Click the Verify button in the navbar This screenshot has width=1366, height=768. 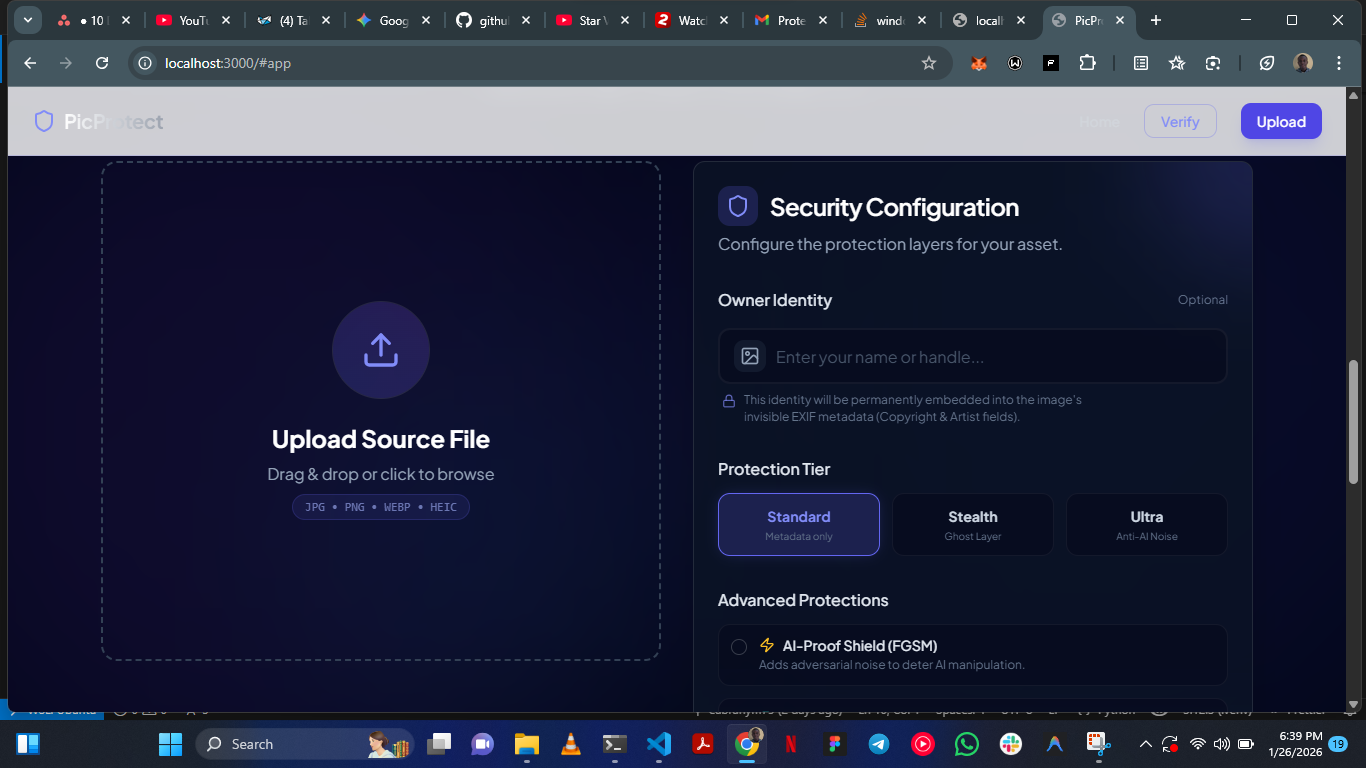[x=1179, y=122]
